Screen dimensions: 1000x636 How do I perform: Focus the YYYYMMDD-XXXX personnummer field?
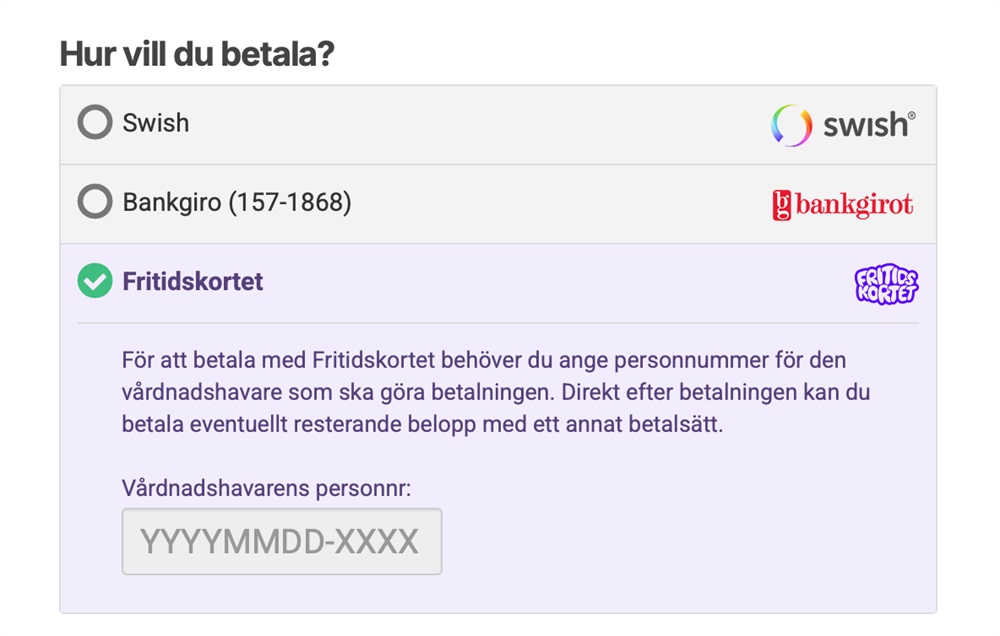281,542
